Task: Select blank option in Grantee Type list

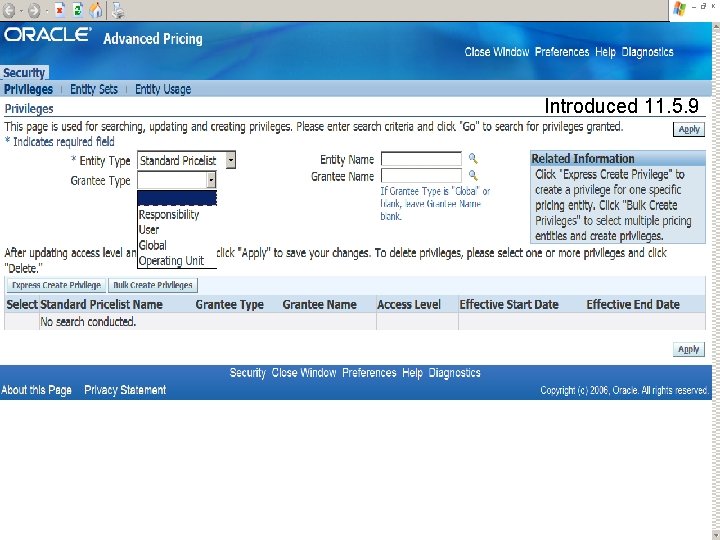Action: (x=177, y=198)
